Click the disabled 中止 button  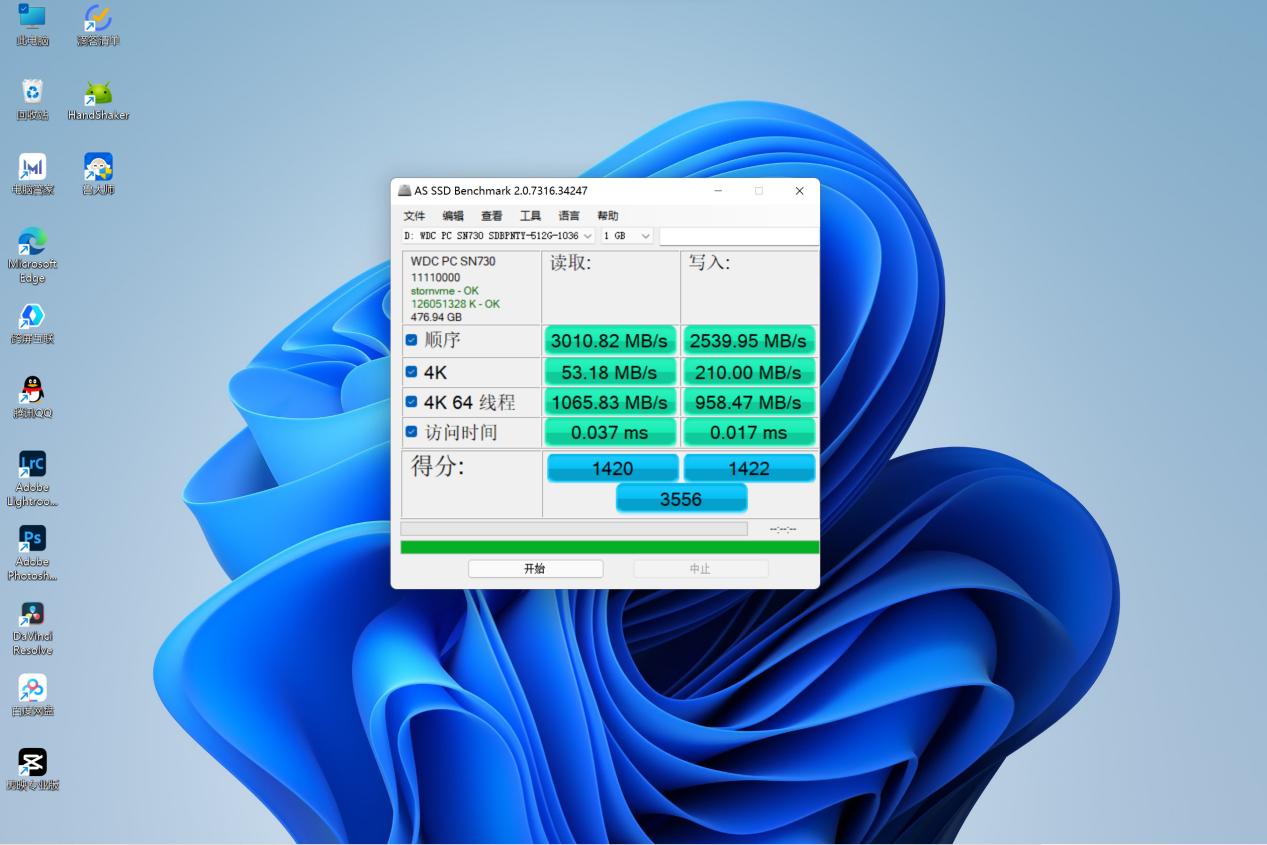coord(699,568)
